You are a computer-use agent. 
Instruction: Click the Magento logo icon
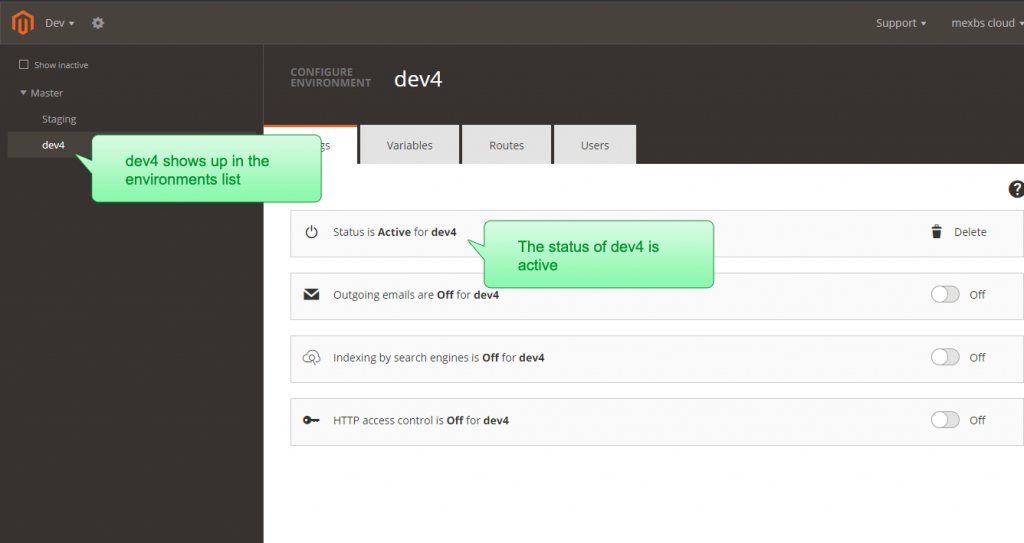[x=23, y=23]
